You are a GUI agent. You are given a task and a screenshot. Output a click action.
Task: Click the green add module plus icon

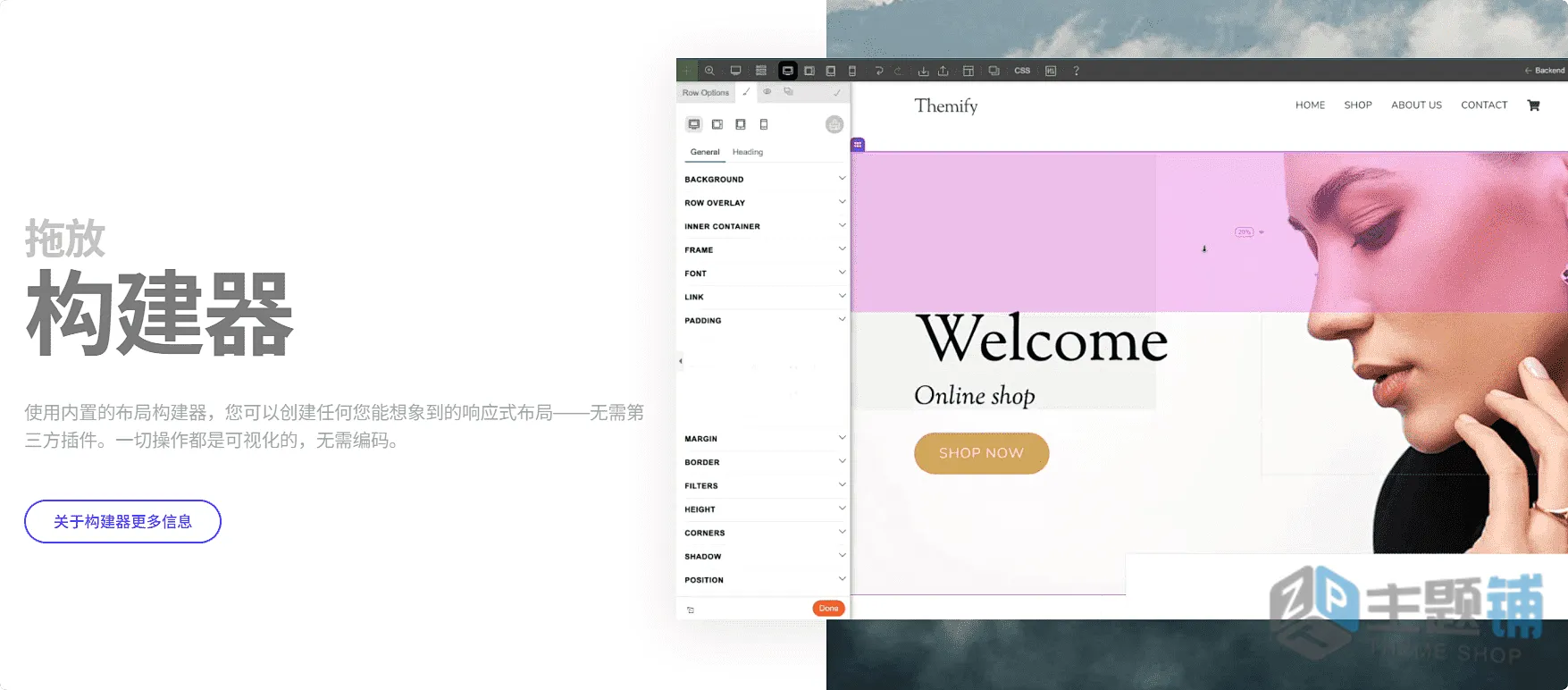point(686,71)
